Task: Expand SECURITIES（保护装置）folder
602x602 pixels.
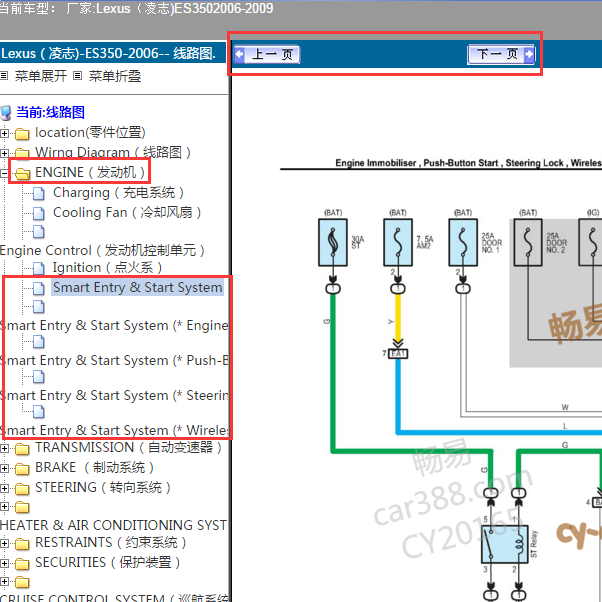Action: [4, 564]
